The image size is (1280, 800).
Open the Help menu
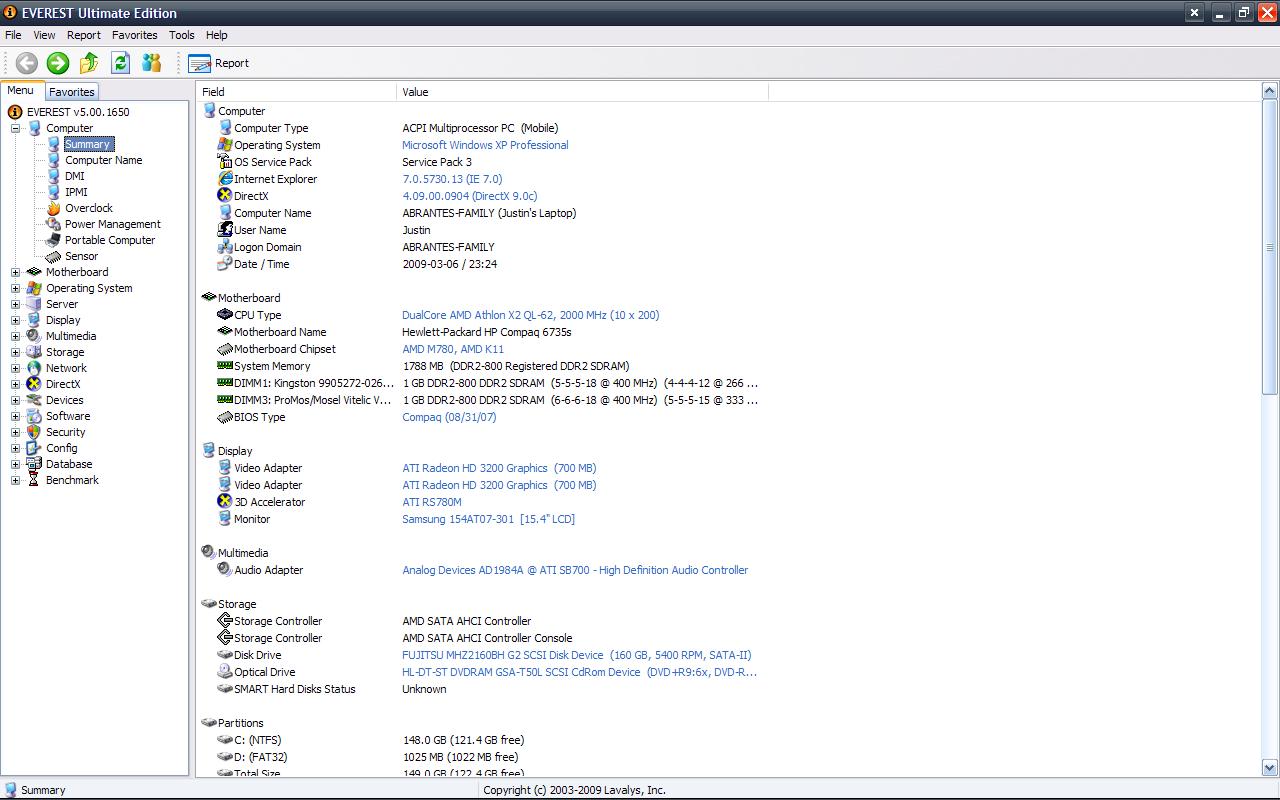217,35
